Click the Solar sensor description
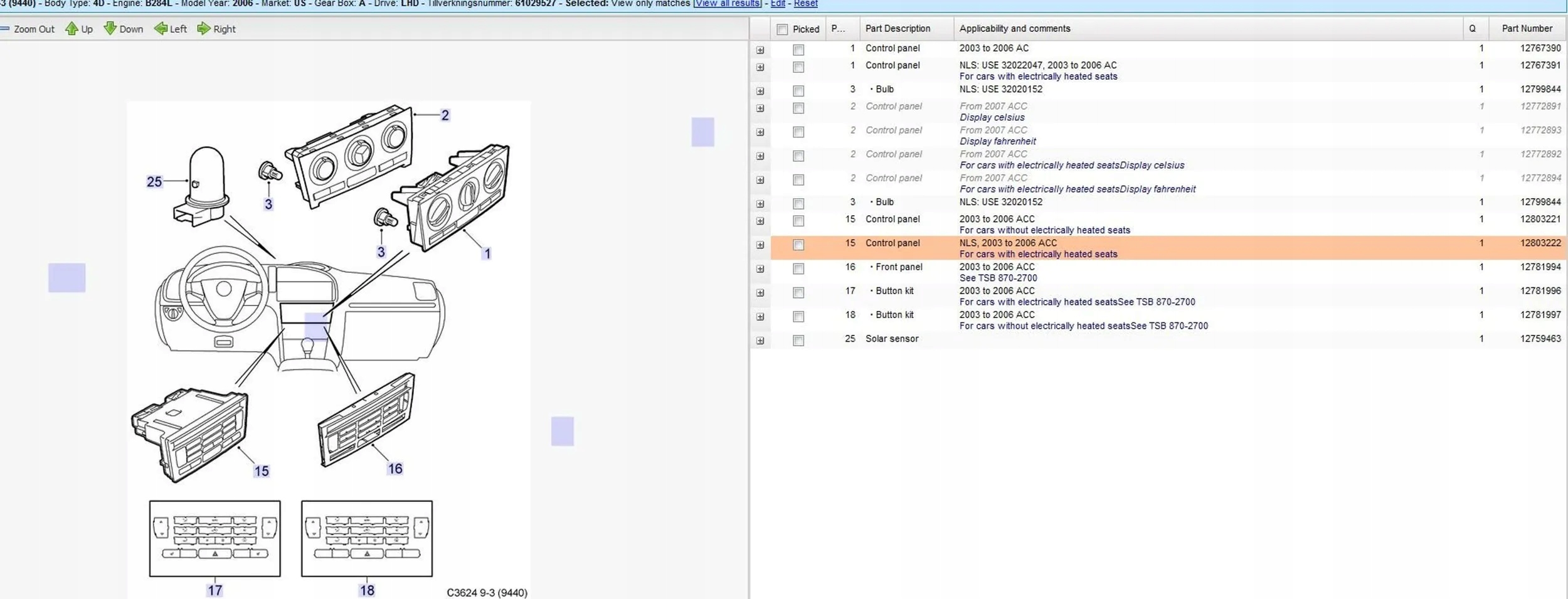1568x599 pixels. [x=892, y=339]
